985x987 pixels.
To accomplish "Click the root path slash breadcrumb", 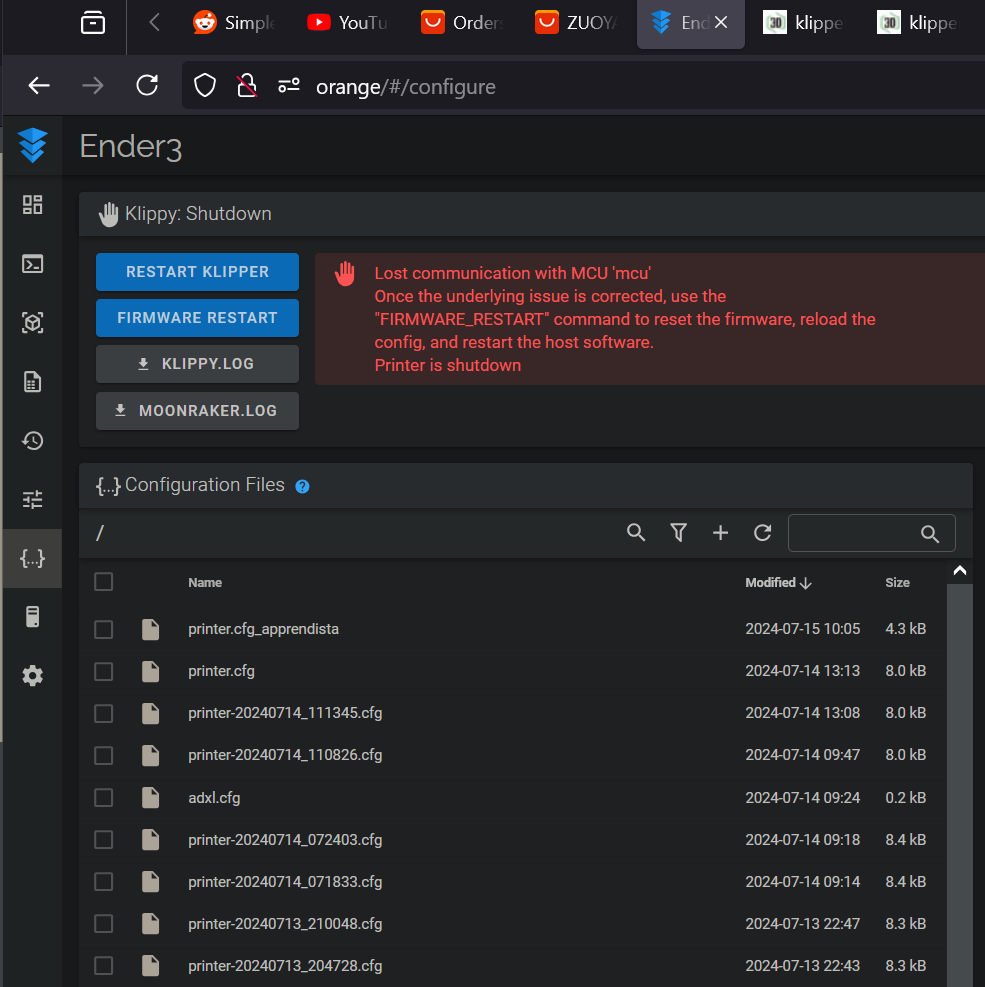I will click(99, 533).
